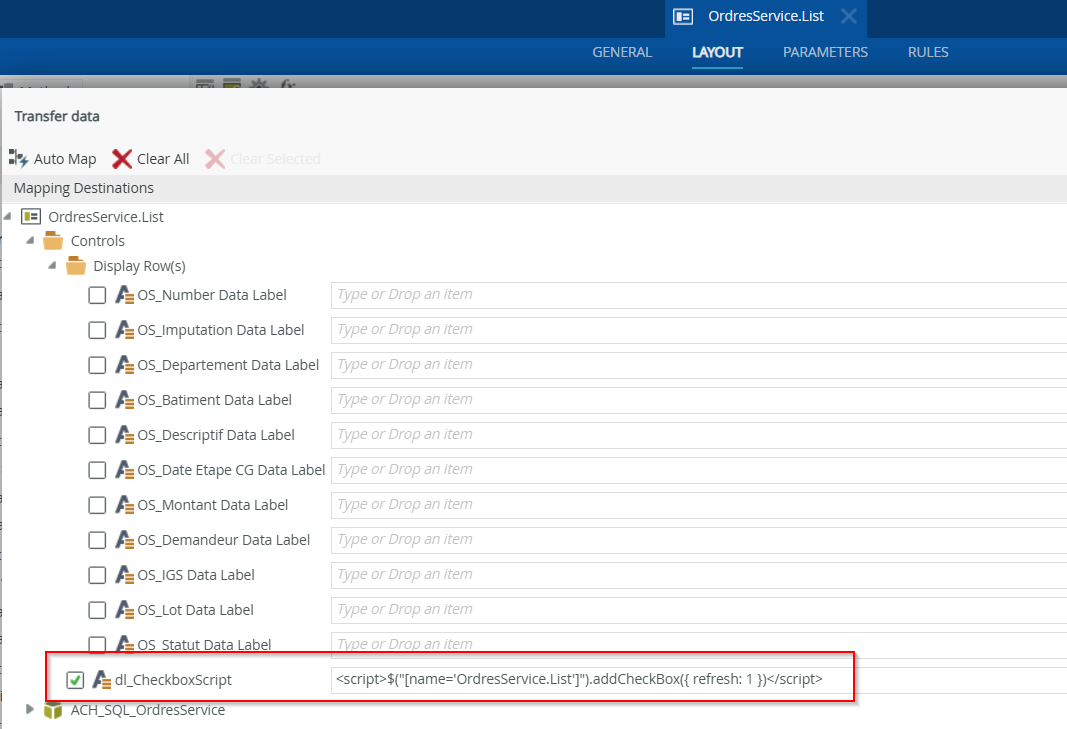
Task: Check the OS_Imputation Data Label checkbox
Action: (97, 330)
